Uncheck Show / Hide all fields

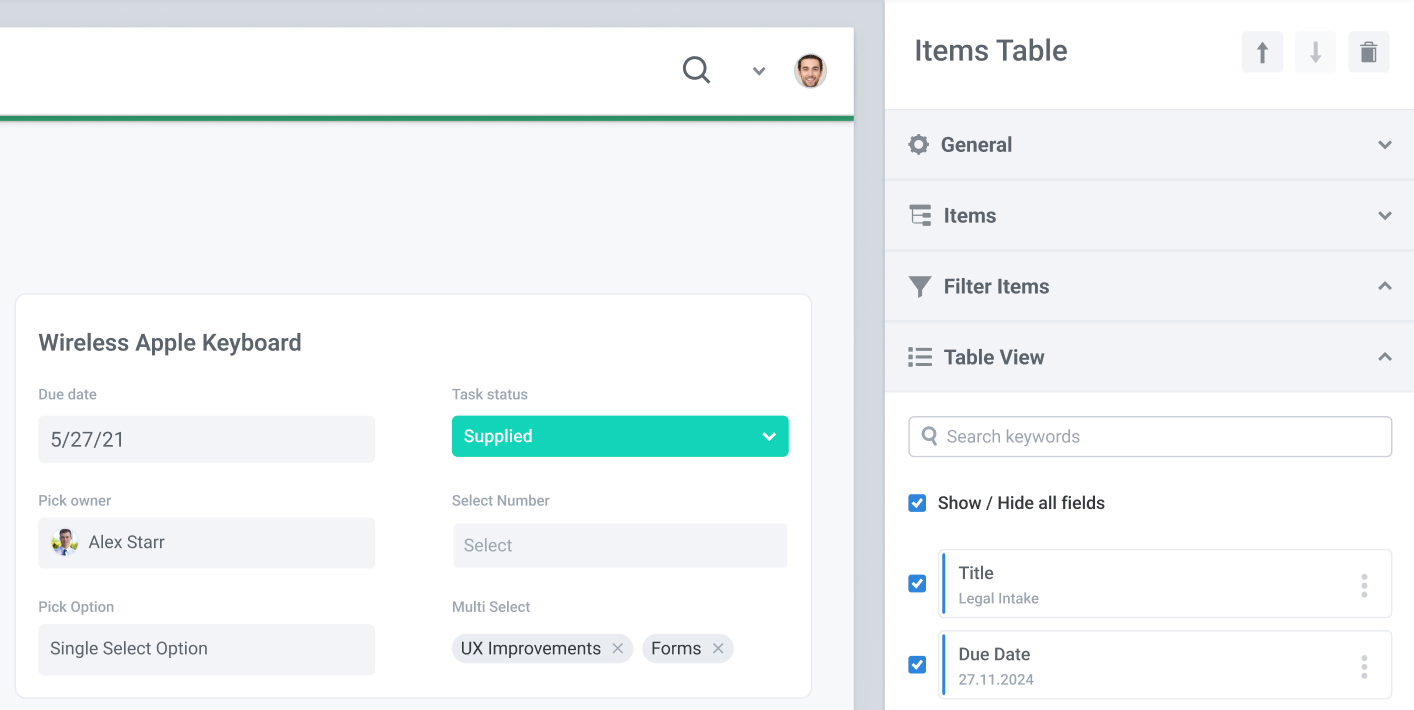click(x=917, y=503)
